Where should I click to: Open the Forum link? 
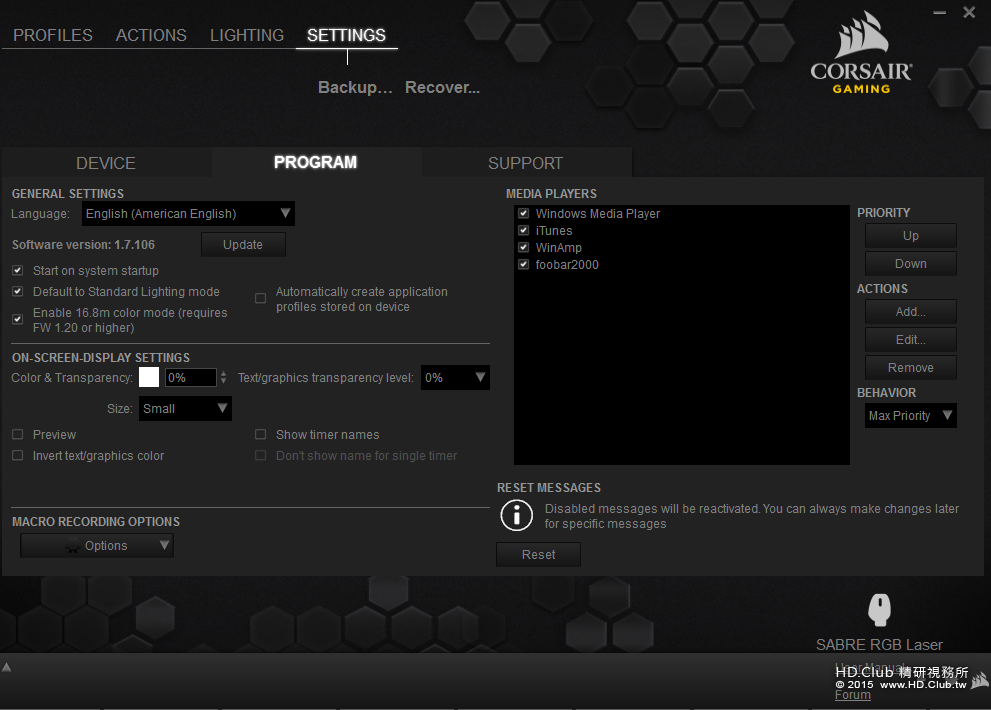pos(853,695)
